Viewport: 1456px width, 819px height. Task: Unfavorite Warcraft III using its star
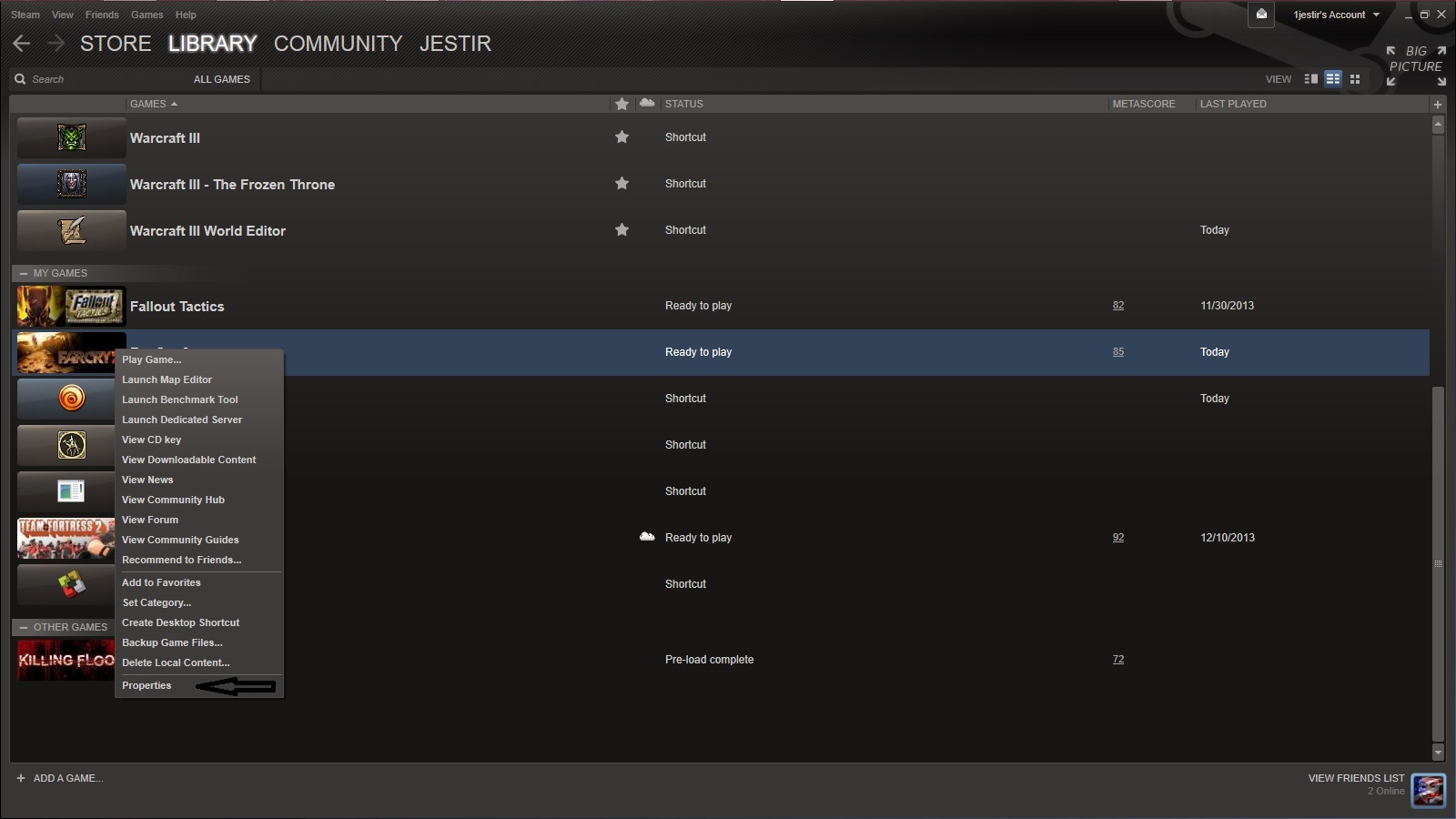[622, 137]
